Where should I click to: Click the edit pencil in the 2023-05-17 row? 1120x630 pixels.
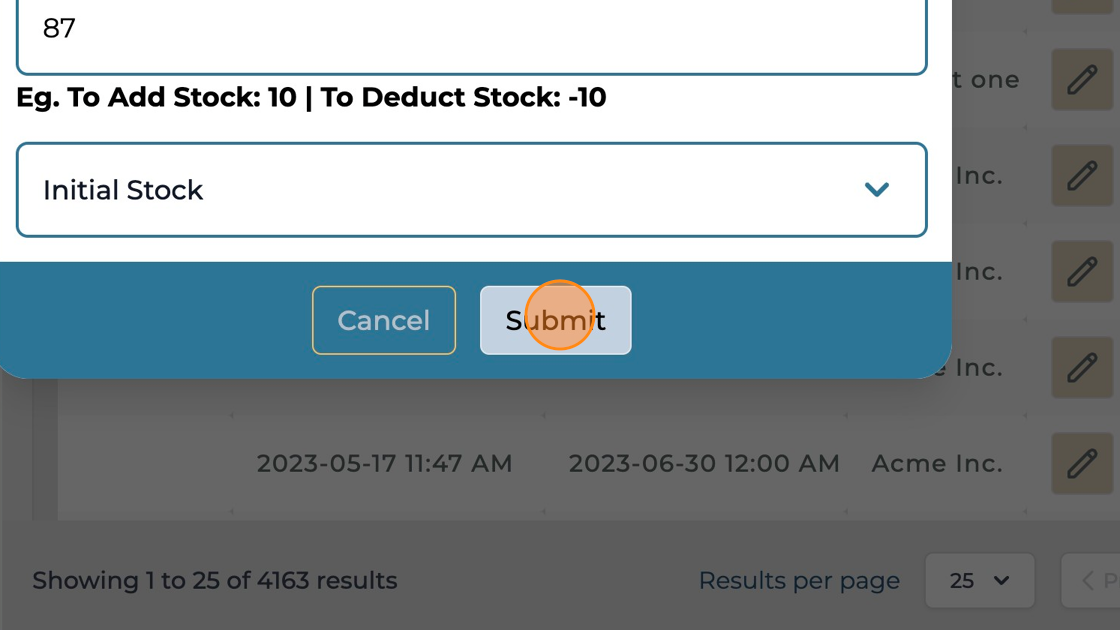pyautogui.click(x=1082, y=464)
